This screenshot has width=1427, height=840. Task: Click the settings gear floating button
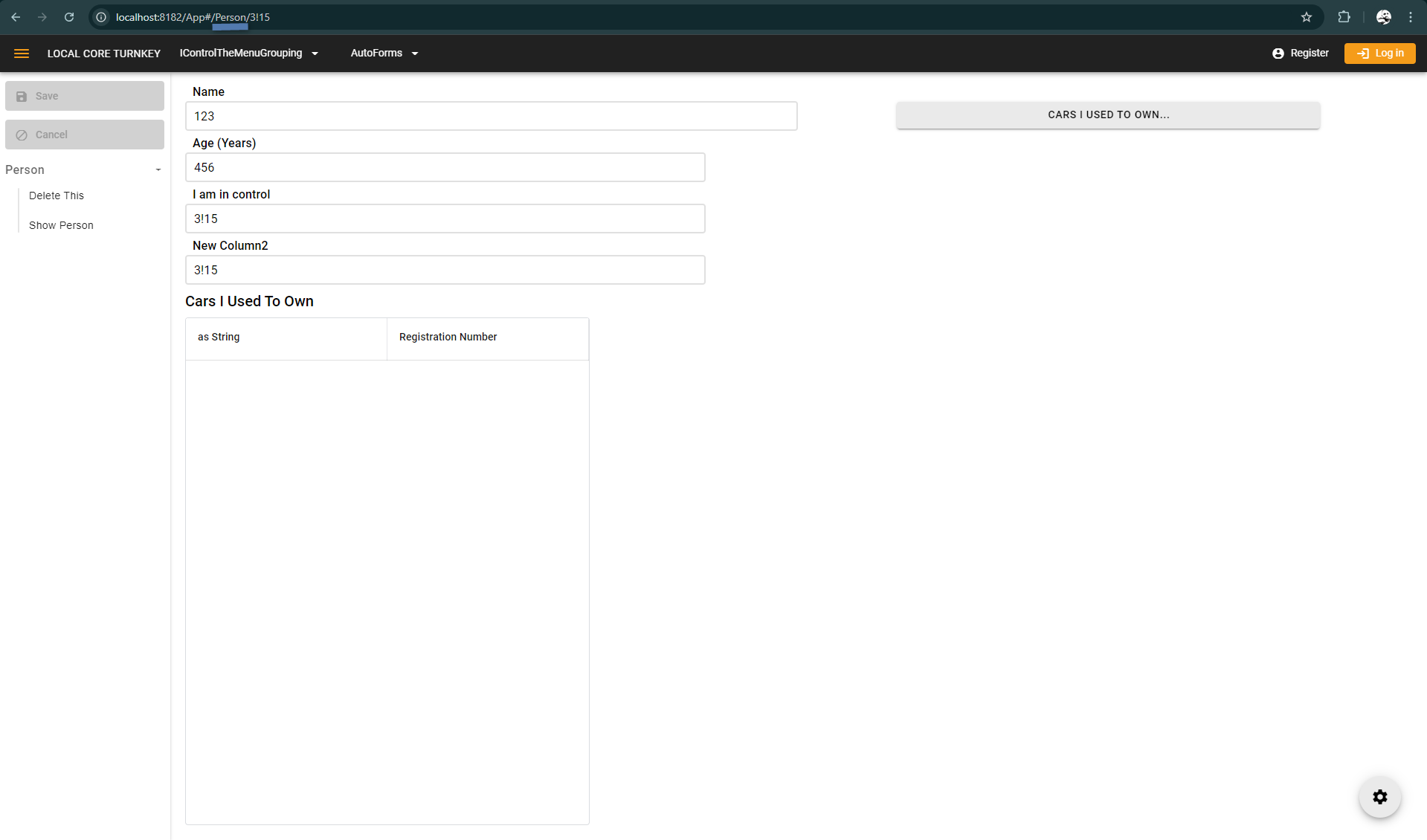(x=1379, y=797)
